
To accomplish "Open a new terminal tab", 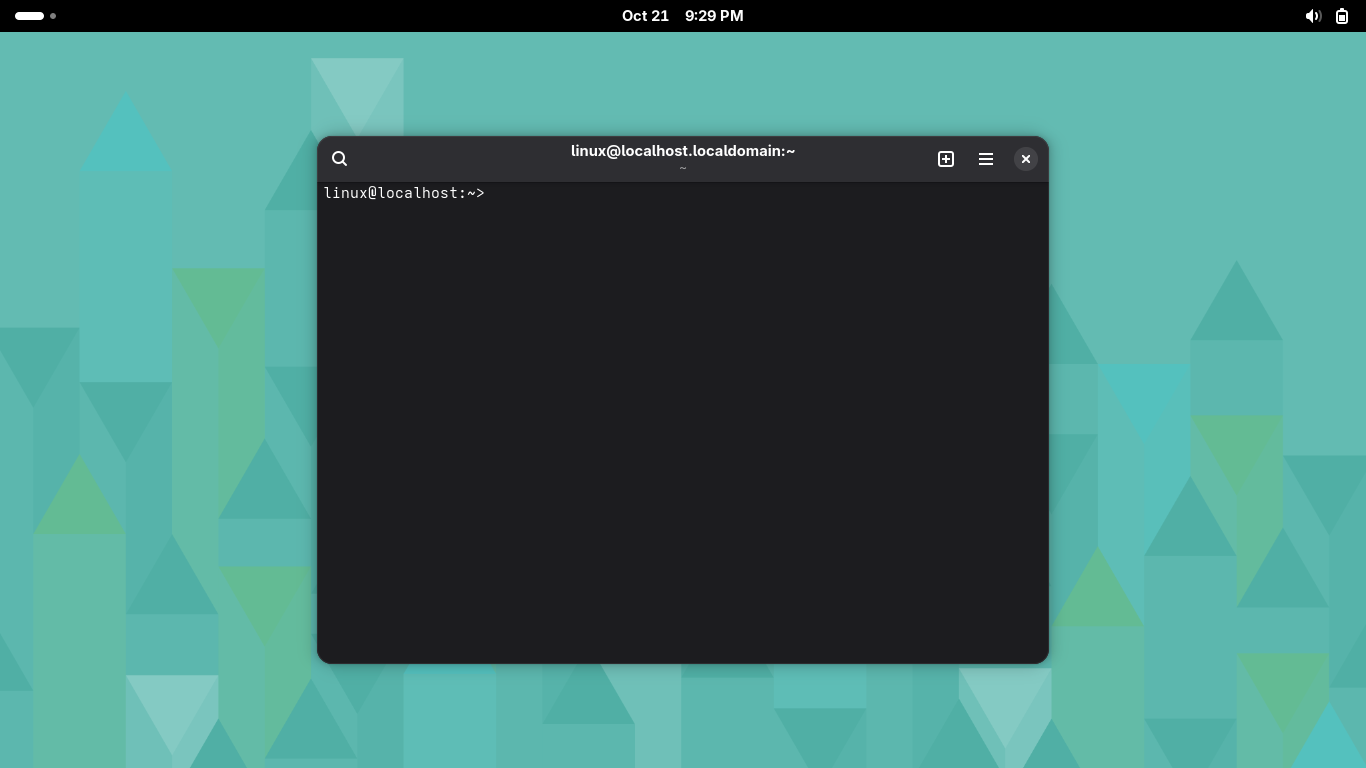I will pyautogui.click(x=946, y=159).
